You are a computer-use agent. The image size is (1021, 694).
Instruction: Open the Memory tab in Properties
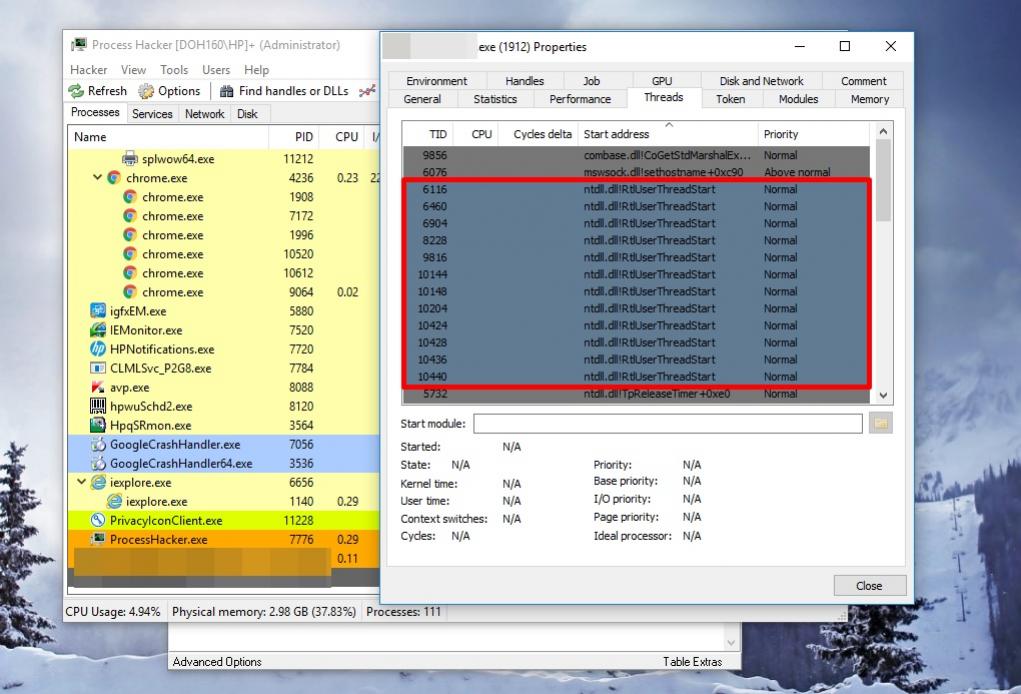tap(869, 99)
